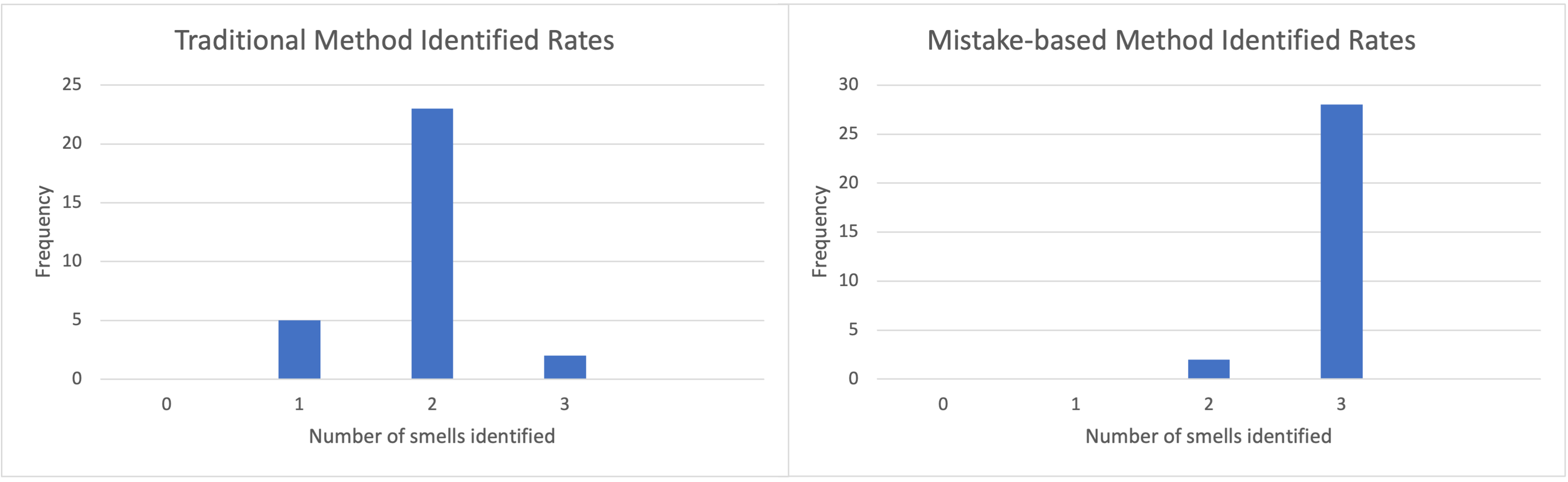
Task: Click "Number of smells identified" under Traditional chart
Action: pos(432,436)
